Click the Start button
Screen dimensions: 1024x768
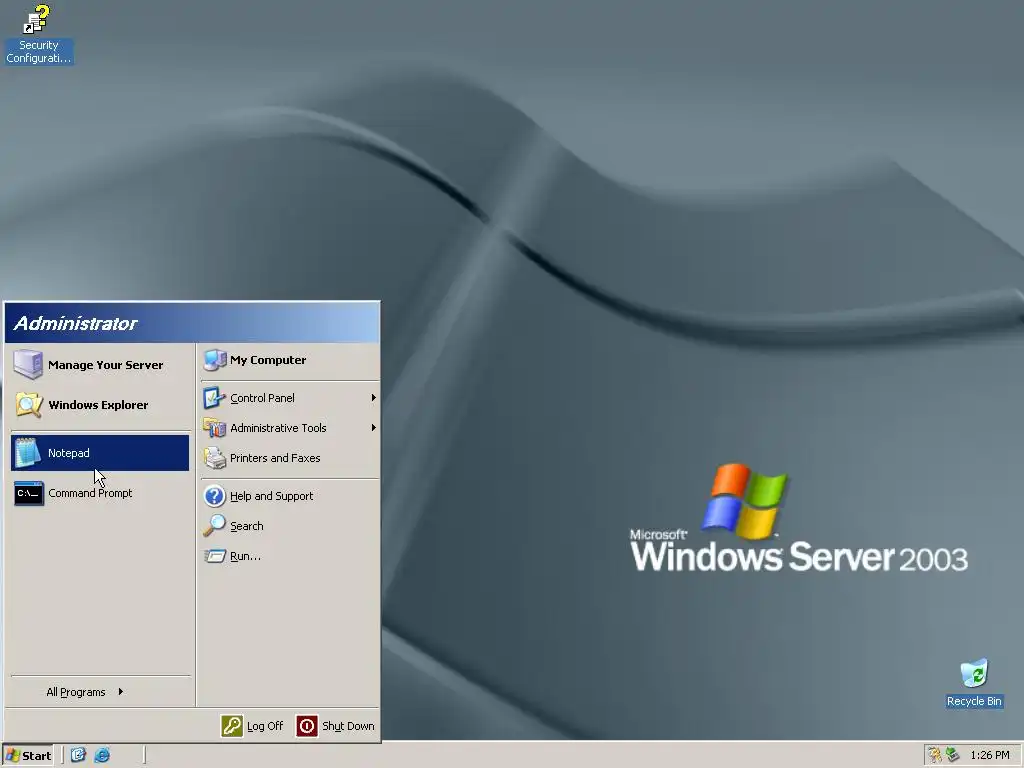[27, 756]
